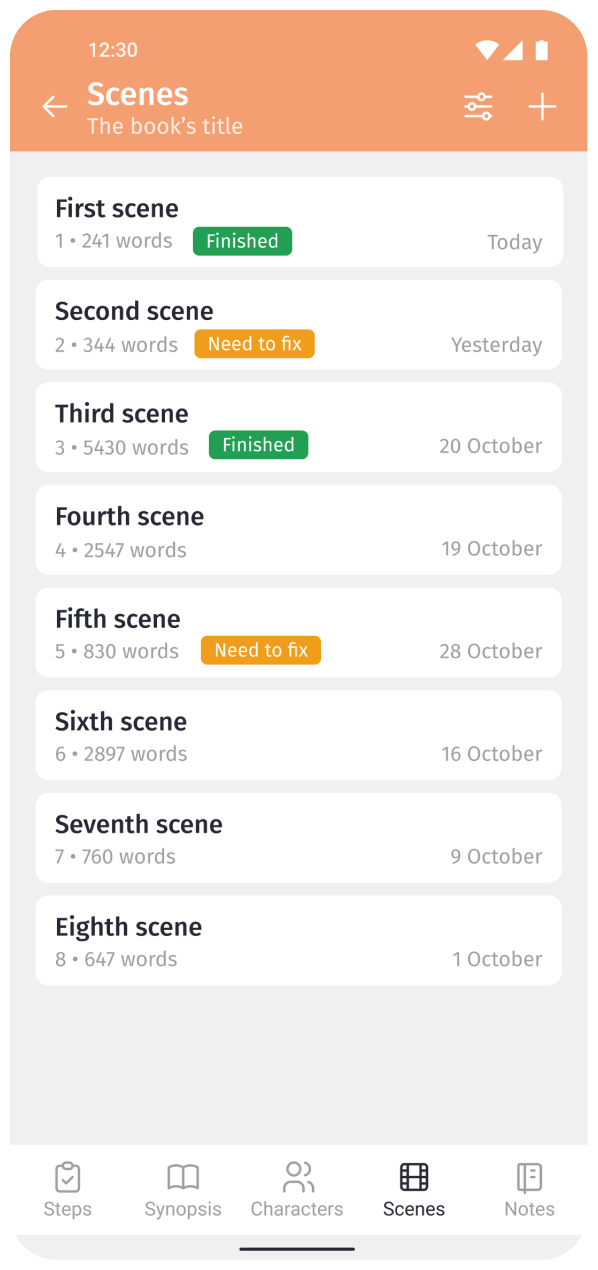Click Need to fix badge on Second scene

(255, 344)
